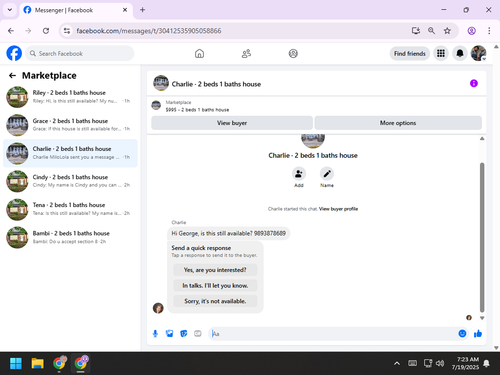Open the Friends icon in top navigation
Screen dimensions: 500x375
pos(246,53)
